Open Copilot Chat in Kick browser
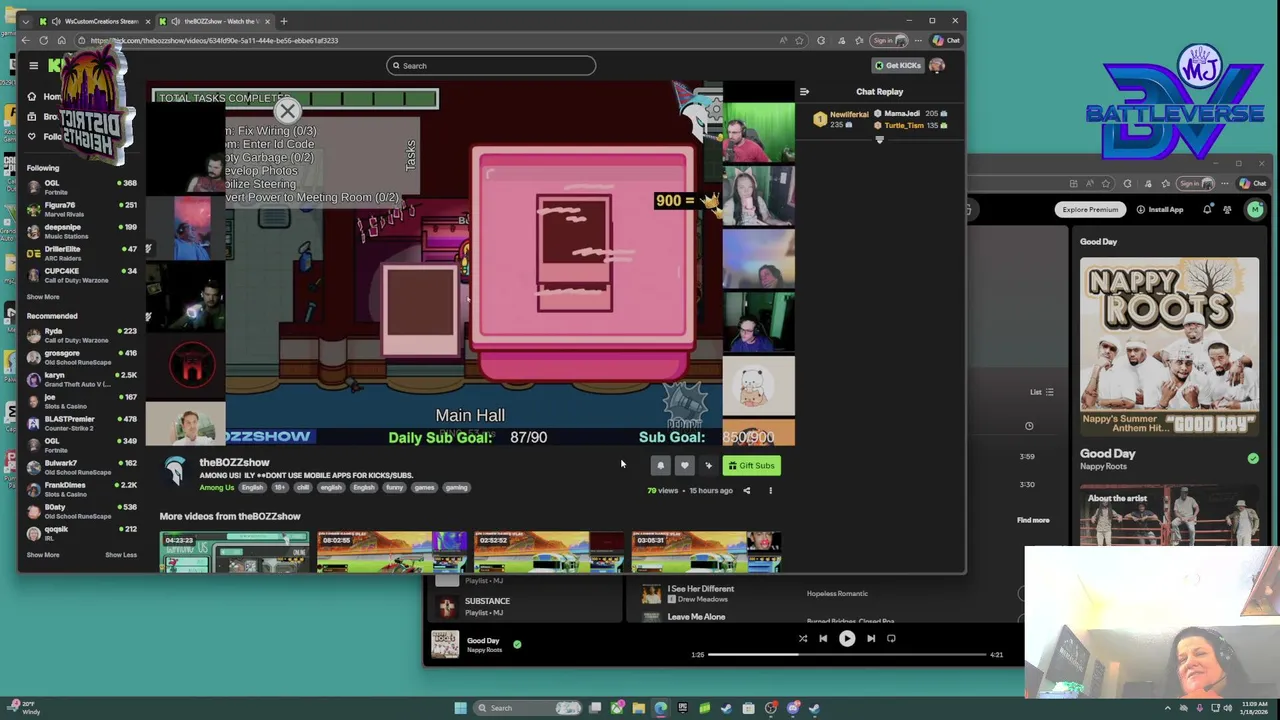Image resolution: width=1280 pixels, height=720 pixels. [x=946, y=41]
